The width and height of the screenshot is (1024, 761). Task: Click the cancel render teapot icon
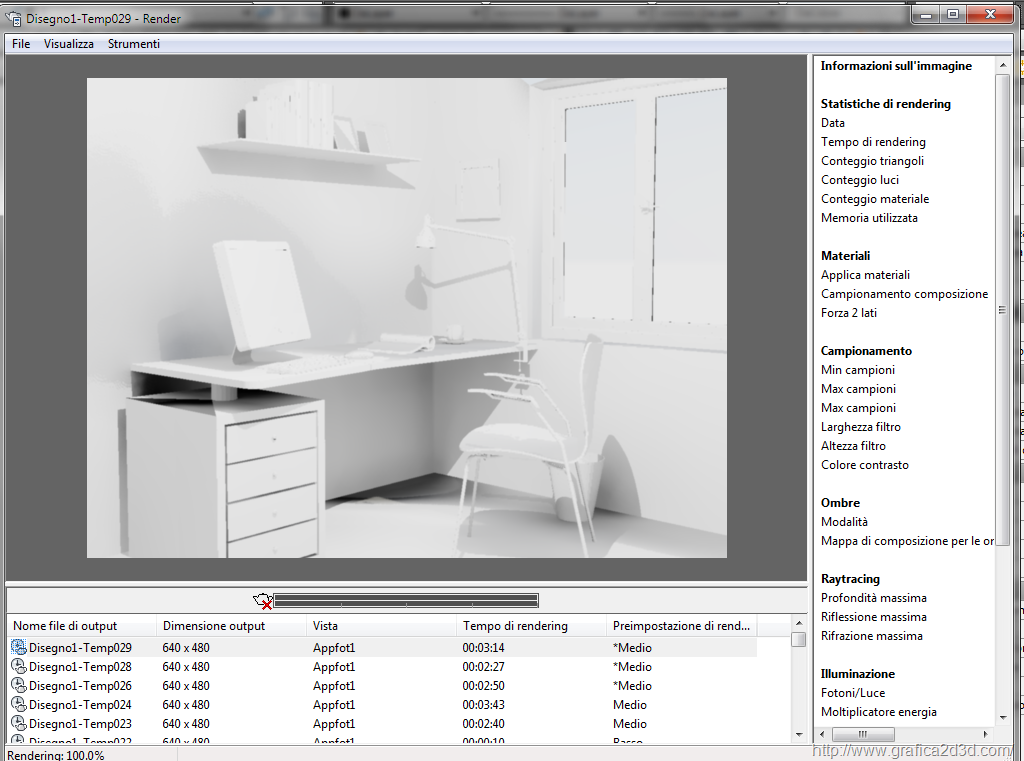pyautogui.click(x=264, y=600)
